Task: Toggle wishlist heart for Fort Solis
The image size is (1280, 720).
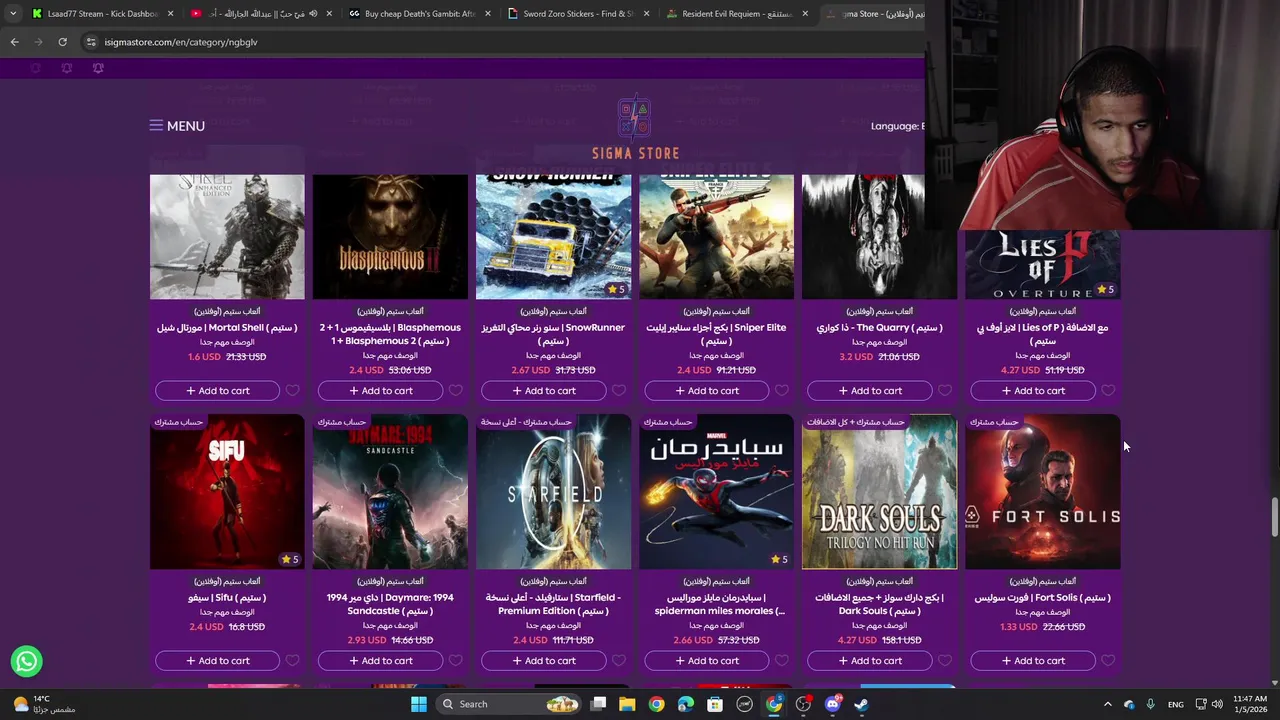Action: 1107,661
